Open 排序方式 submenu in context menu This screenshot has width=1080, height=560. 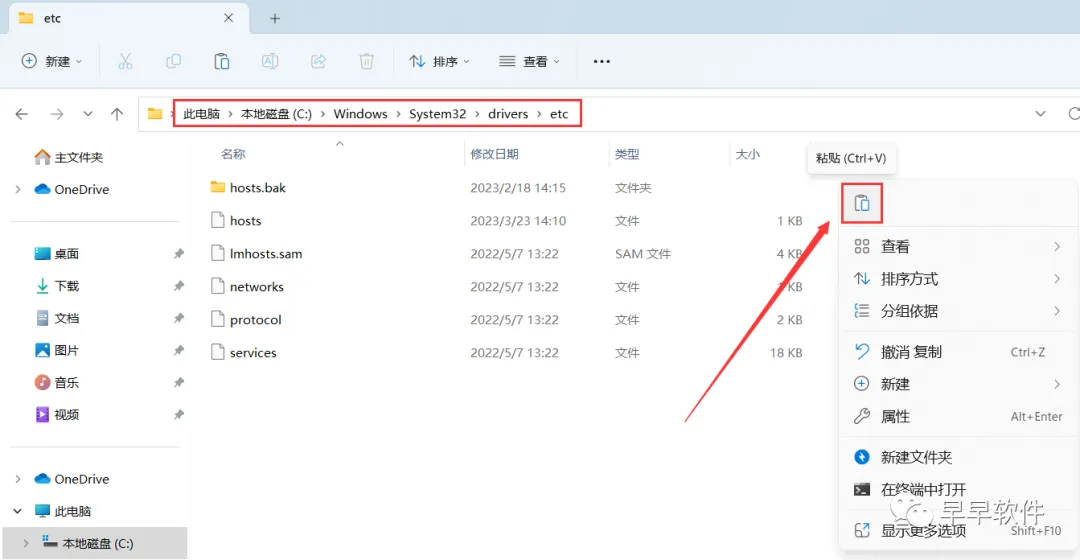tap(958, 279)
